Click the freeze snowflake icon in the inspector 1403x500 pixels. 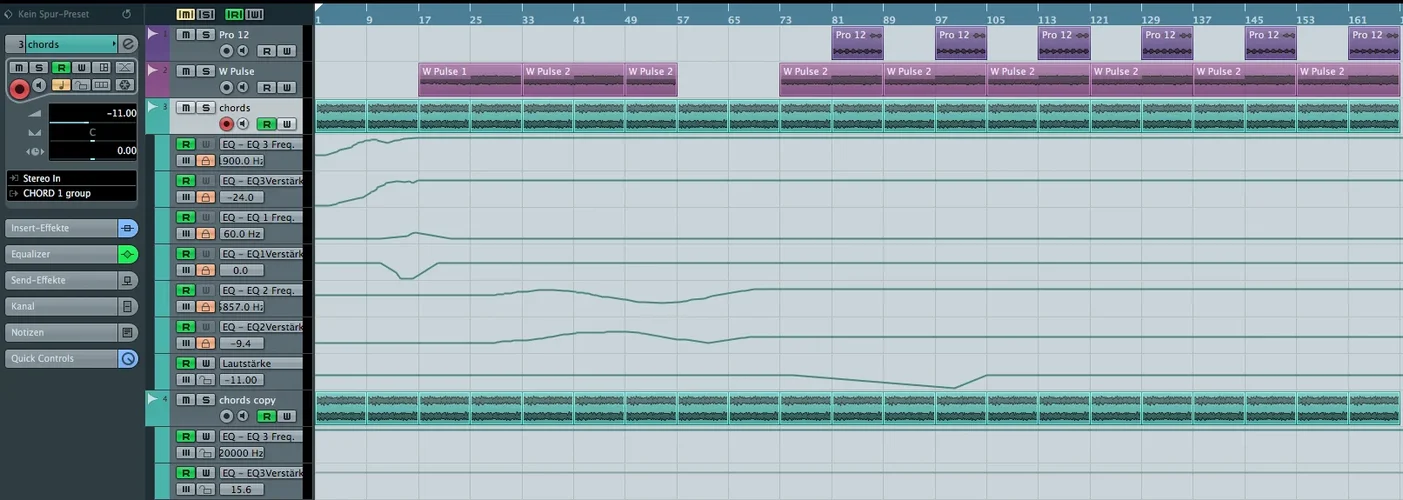(x=125, y=85)
